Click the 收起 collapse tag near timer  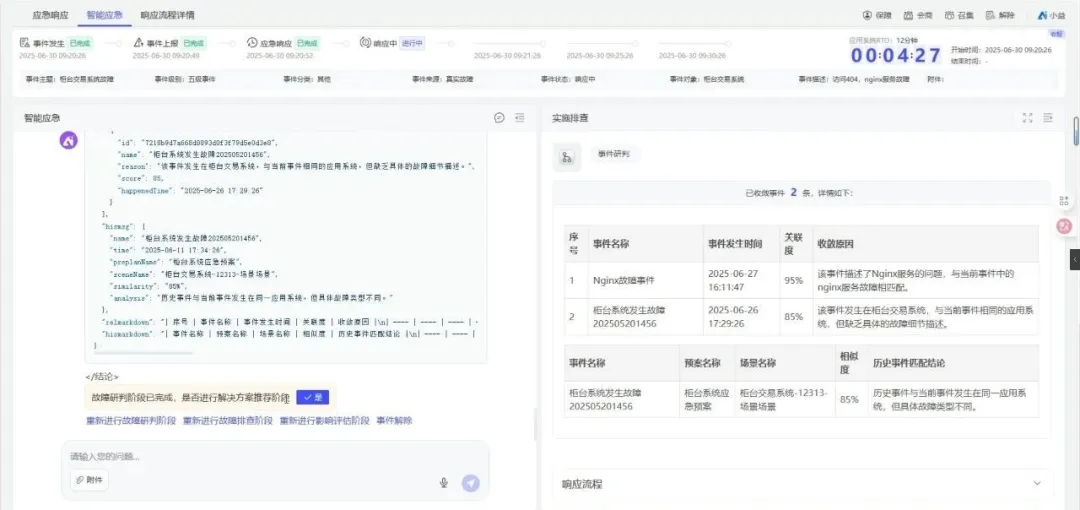click(1056, 34)
